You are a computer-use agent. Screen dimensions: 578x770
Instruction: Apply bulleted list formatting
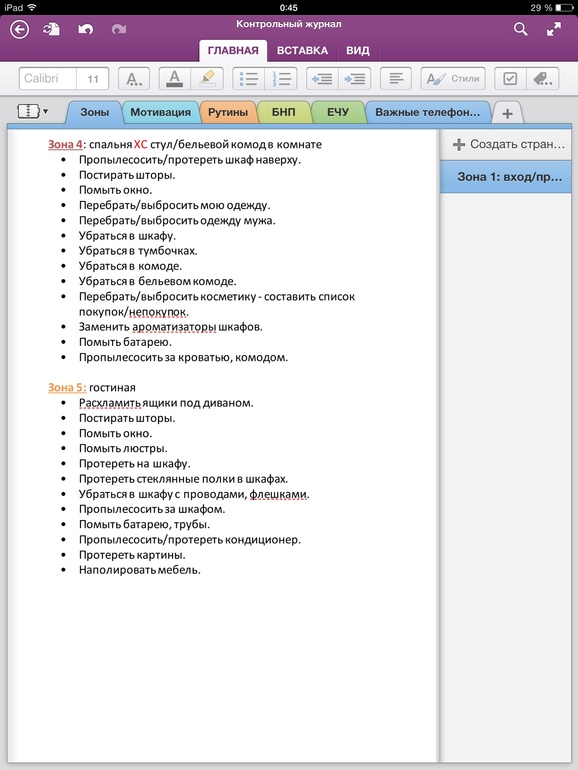(249, 79)
